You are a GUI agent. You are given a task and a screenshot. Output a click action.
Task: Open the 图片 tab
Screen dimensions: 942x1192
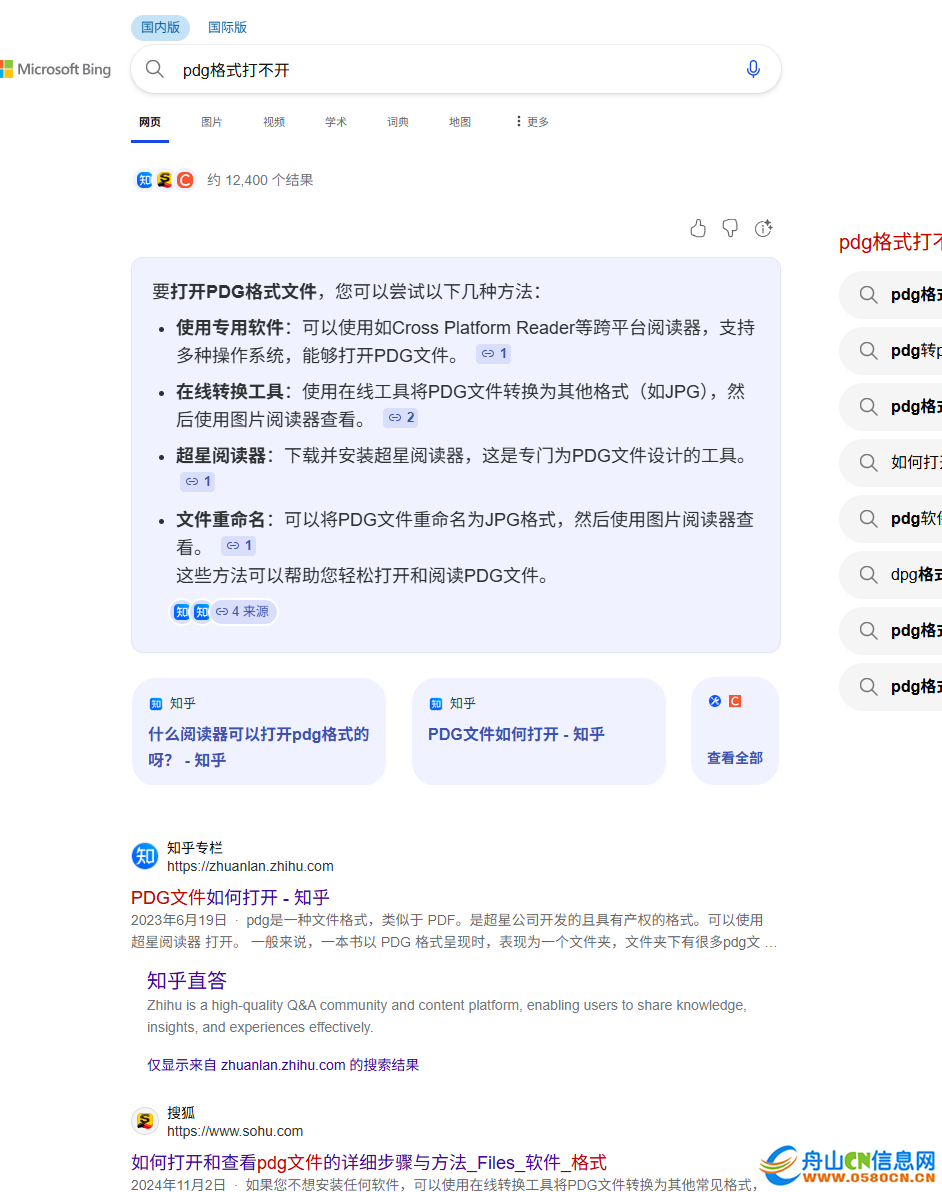coord(211,122)
